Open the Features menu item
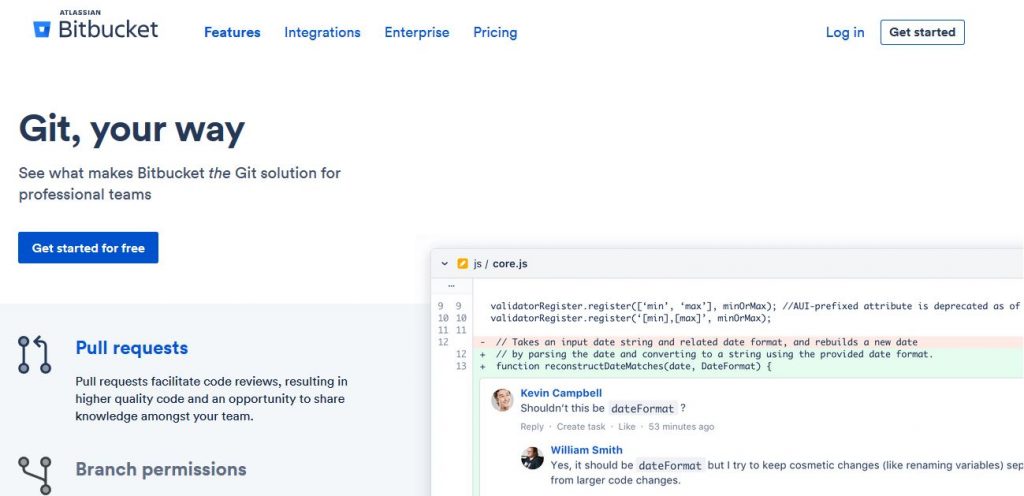Viewport: 1024px width, 496px height. click(x=232, y=33)
